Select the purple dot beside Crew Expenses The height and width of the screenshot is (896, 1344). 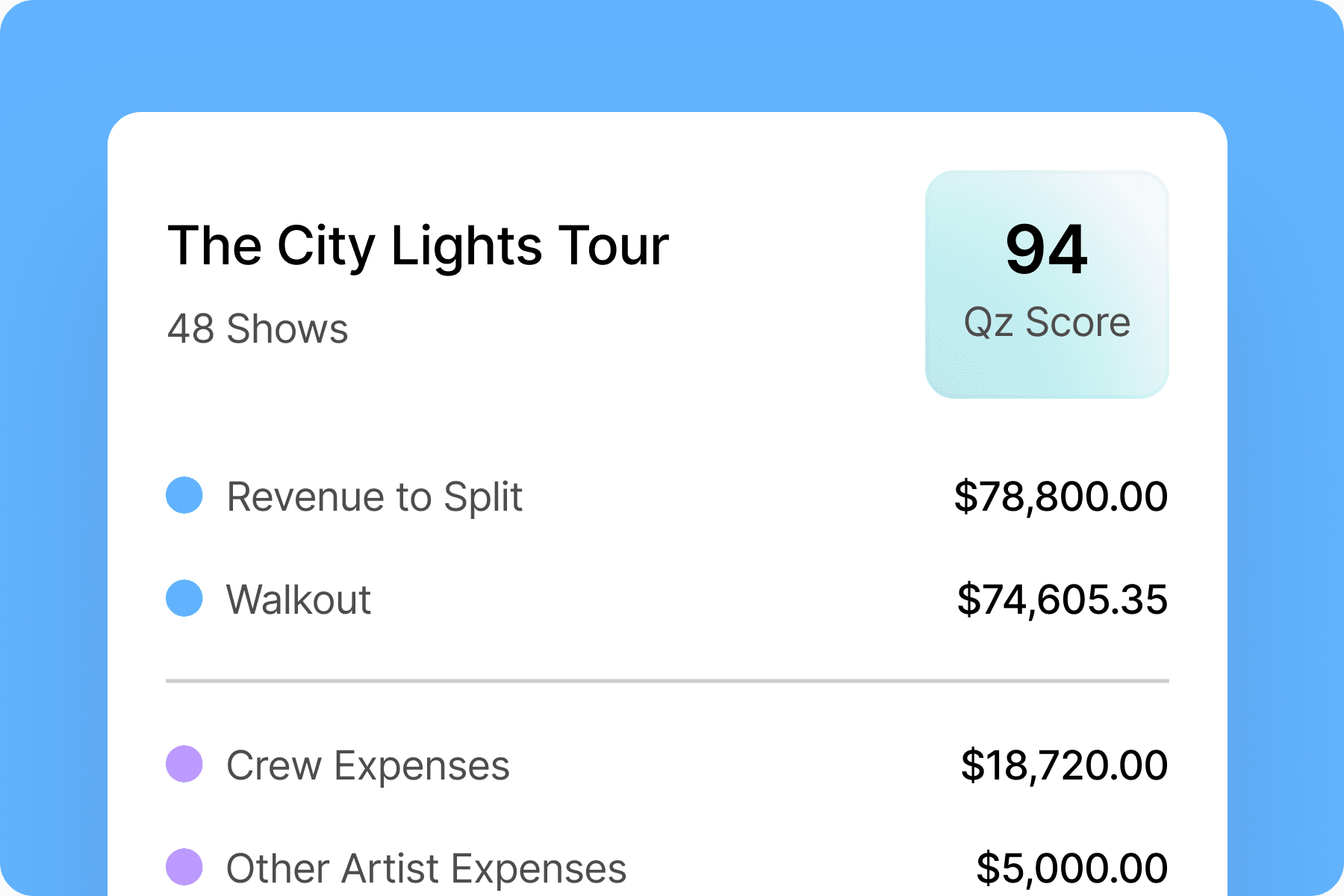tap(184, 764)
